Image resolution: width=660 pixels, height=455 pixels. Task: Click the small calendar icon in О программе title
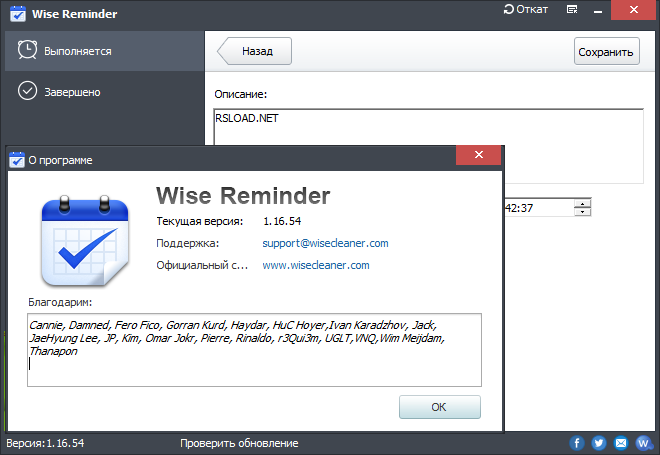point(17,160)
